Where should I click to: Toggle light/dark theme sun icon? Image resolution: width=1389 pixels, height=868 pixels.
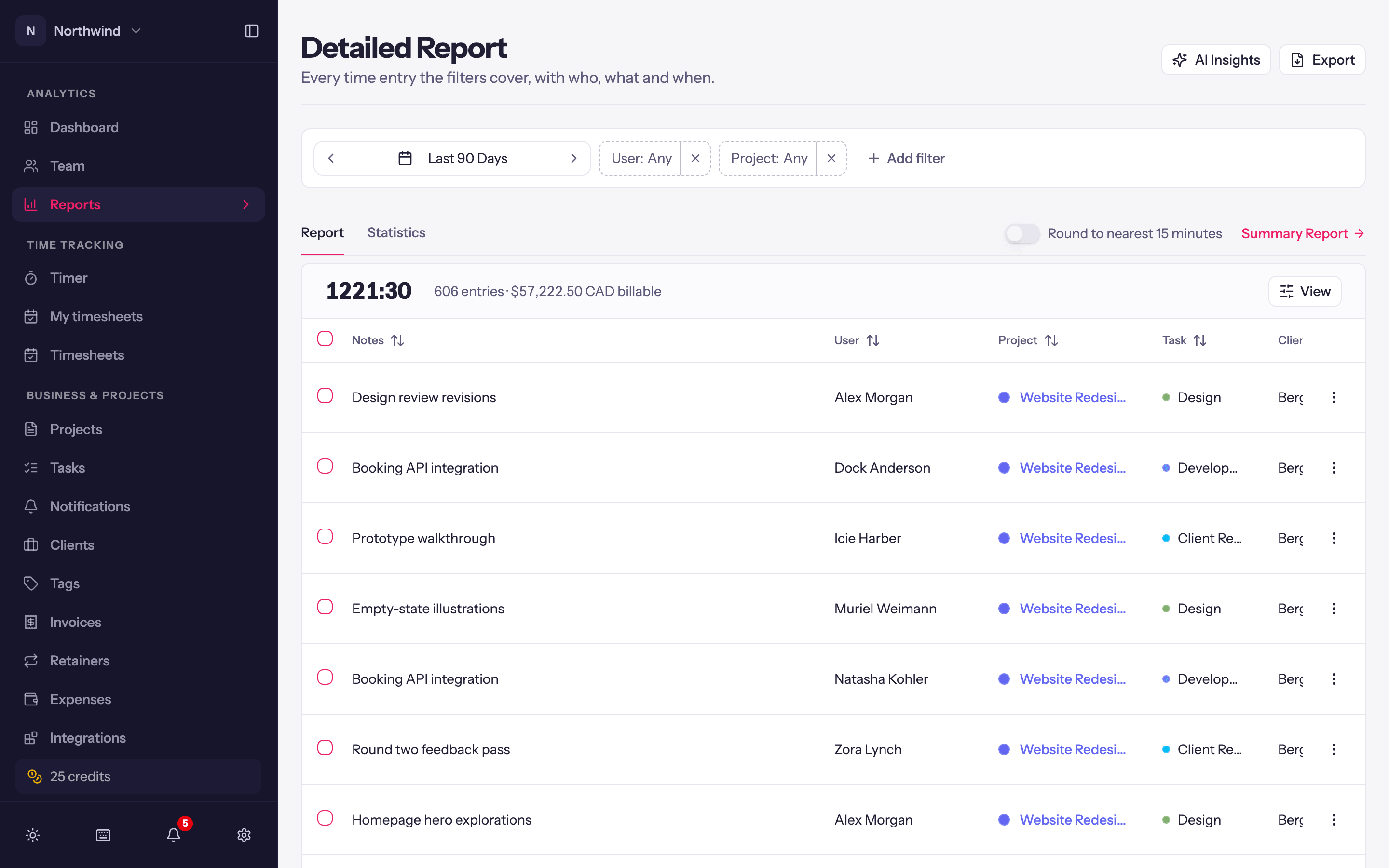[x=33, y=835]
